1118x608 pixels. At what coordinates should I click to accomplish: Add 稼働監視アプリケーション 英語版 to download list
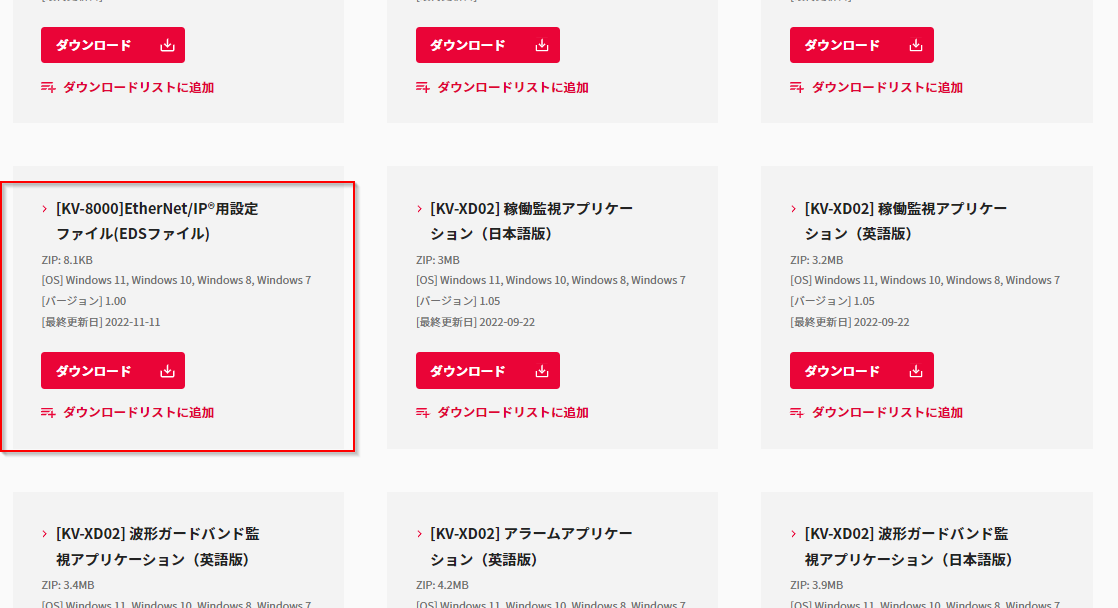(x=876, y=412)
